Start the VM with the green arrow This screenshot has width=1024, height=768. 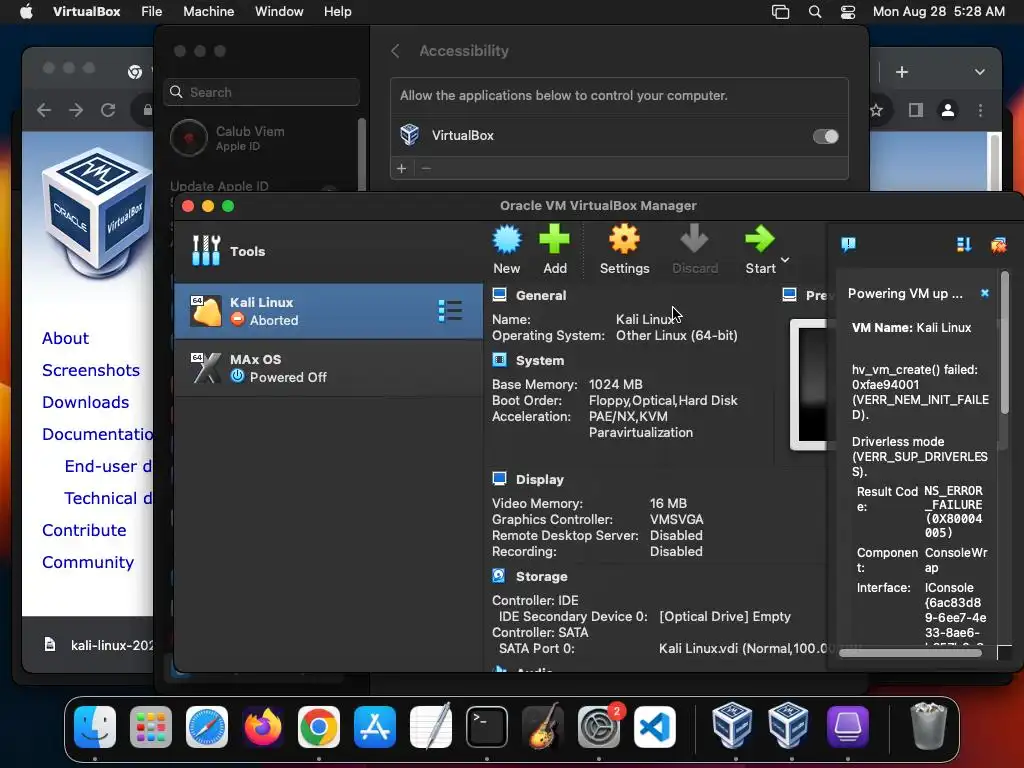760,239
